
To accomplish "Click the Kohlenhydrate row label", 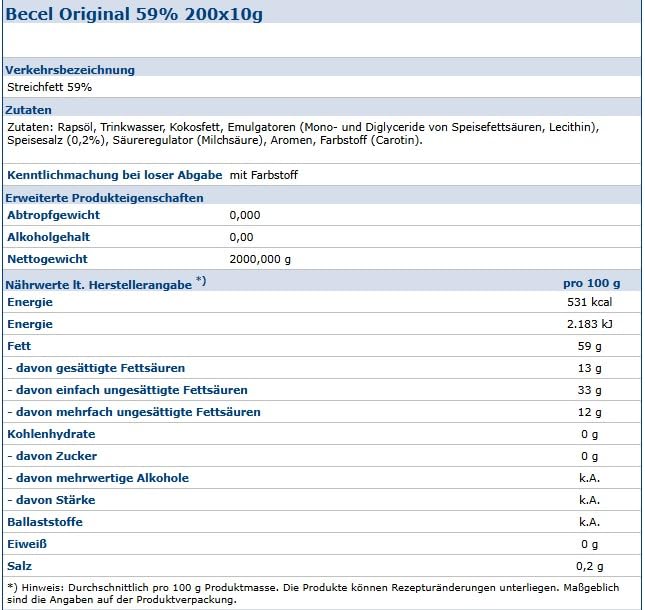I will coord(51,434).
